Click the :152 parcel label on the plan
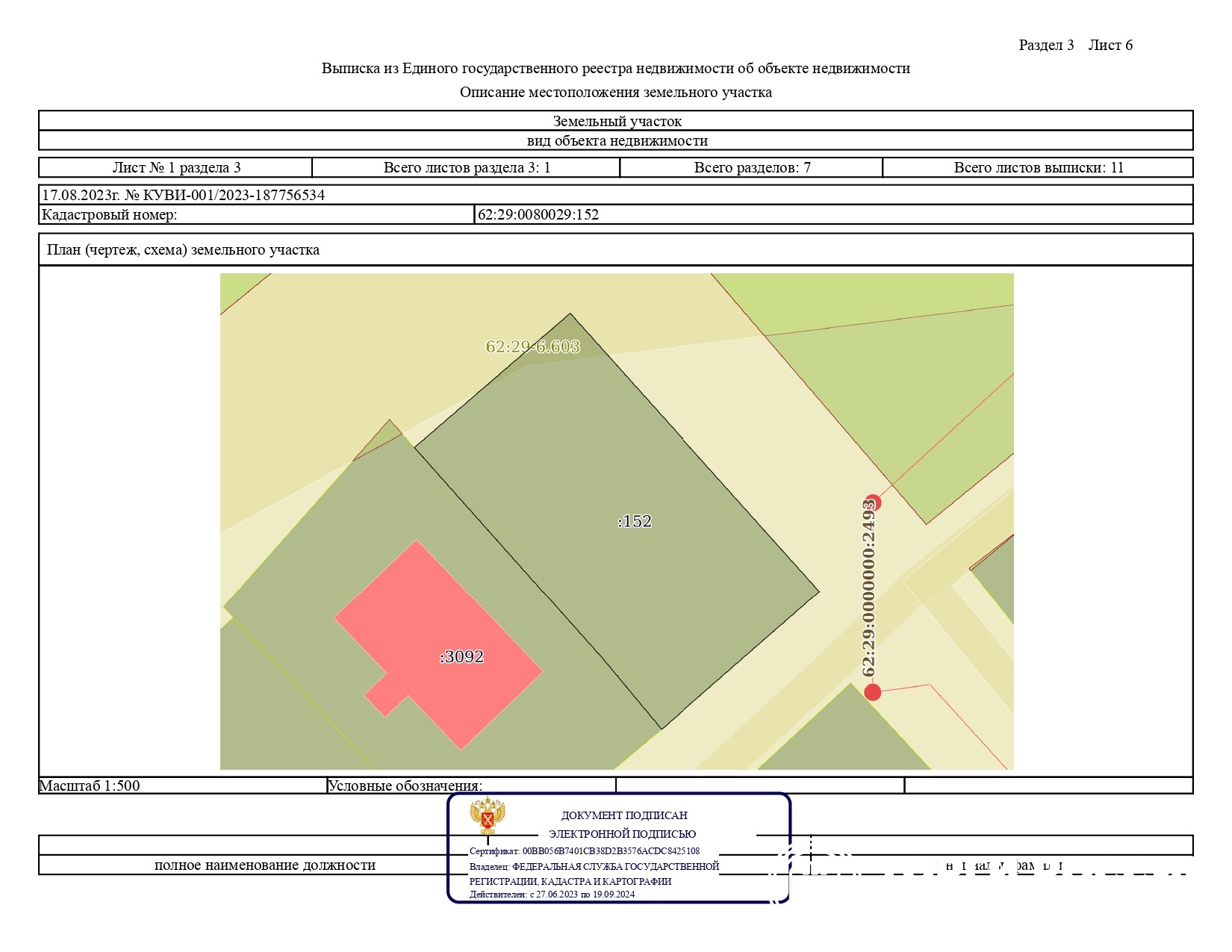 [635, 521]
